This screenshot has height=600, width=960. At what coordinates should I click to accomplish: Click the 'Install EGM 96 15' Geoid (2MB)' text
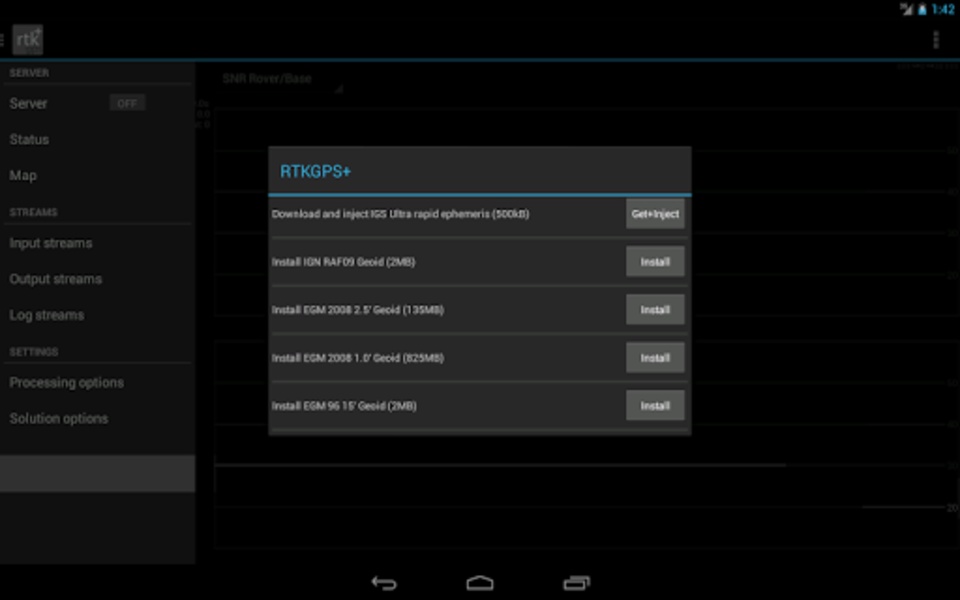(344, 406)
